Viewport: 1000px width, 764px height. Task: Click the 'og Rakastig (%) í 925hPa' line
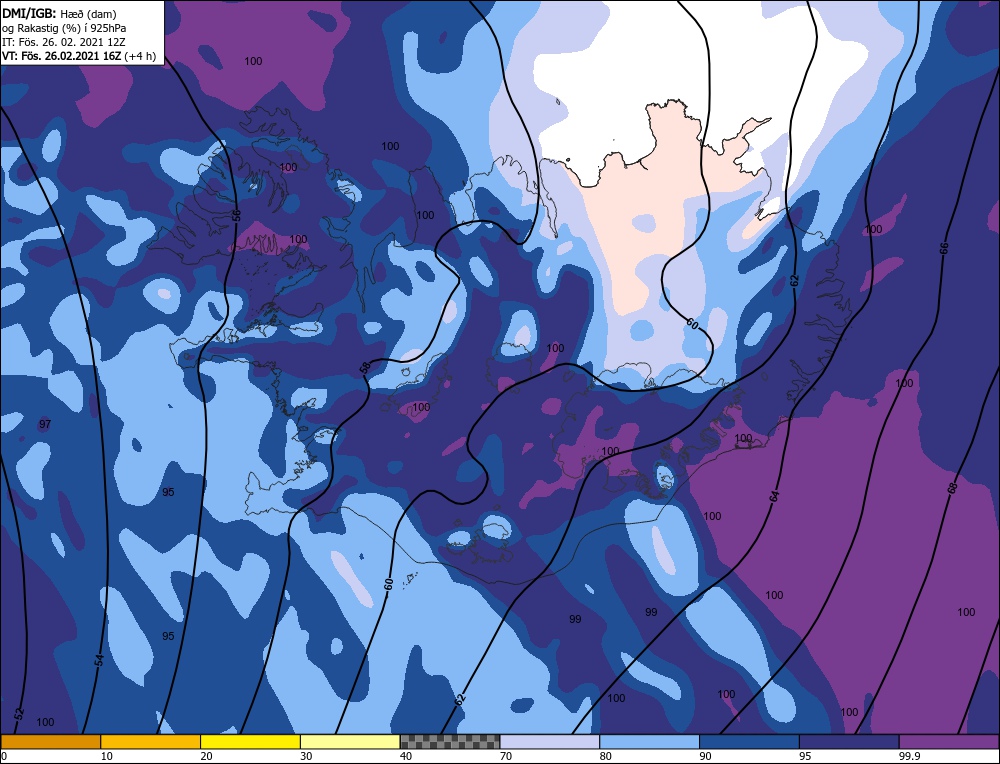coord(64,28)
